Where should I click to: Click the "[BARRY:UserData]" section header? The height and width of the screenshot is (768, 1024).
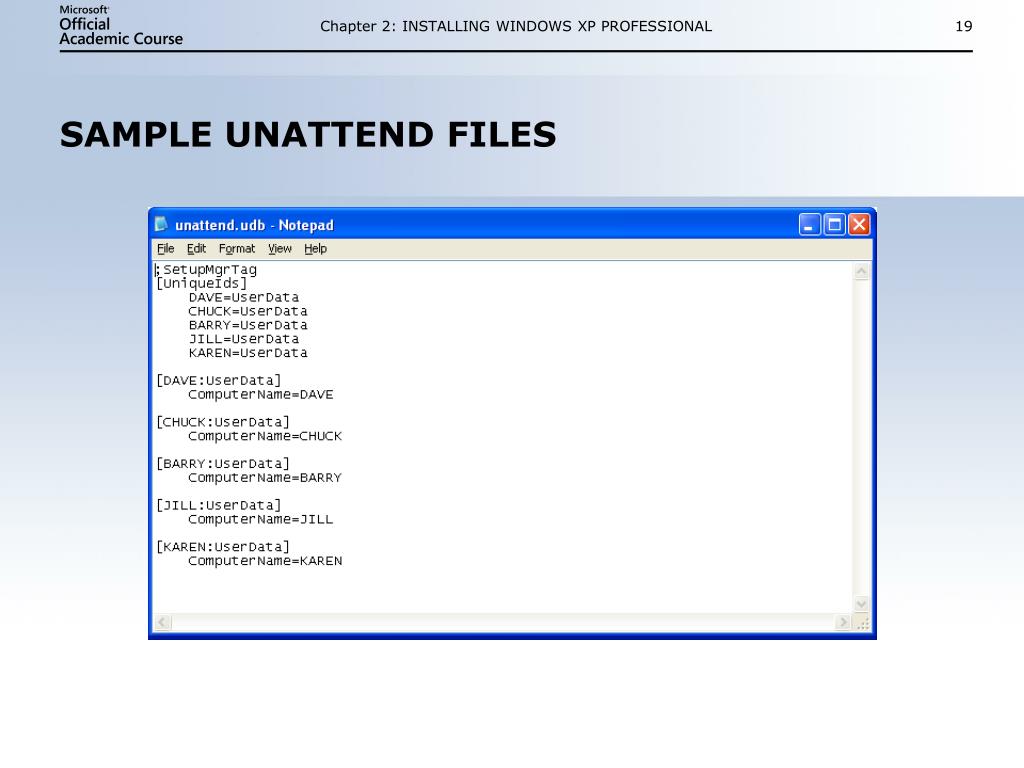pyautogui.click(x=223, y=464)
